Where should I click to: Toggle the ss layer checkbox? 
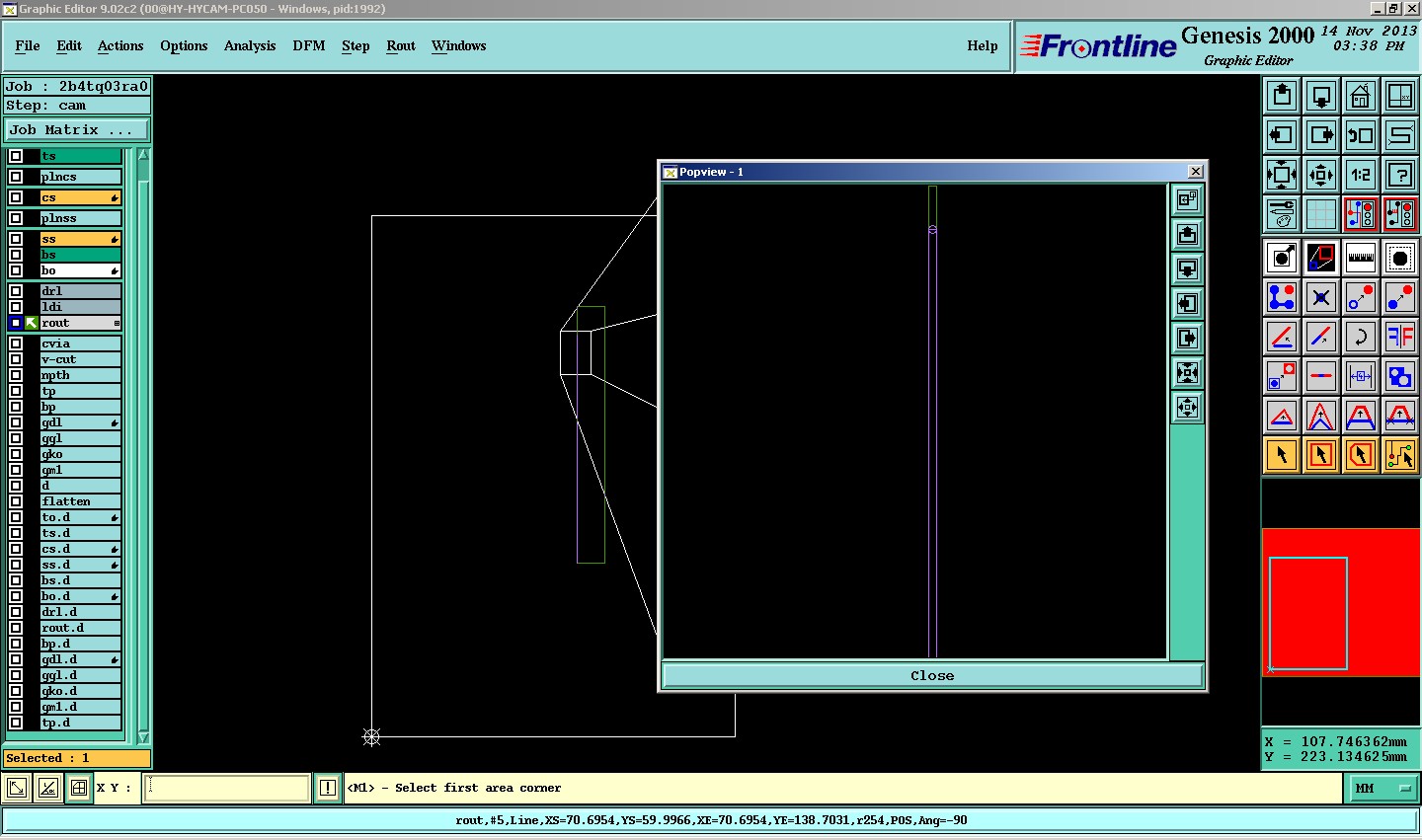[x=16, y=239]
